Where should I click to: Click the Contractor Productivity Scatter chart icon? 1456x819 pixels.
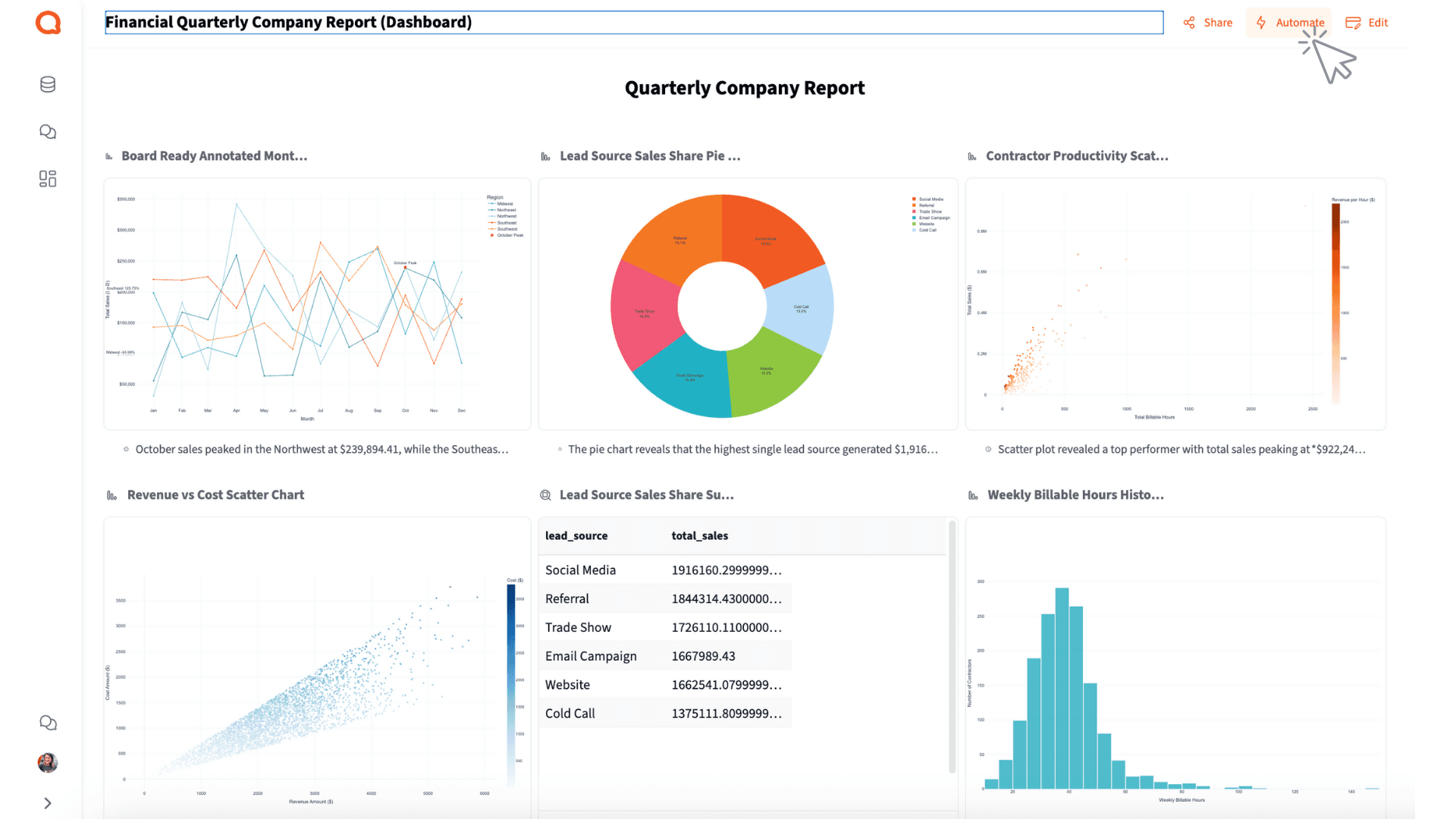(x=972, y=157)
